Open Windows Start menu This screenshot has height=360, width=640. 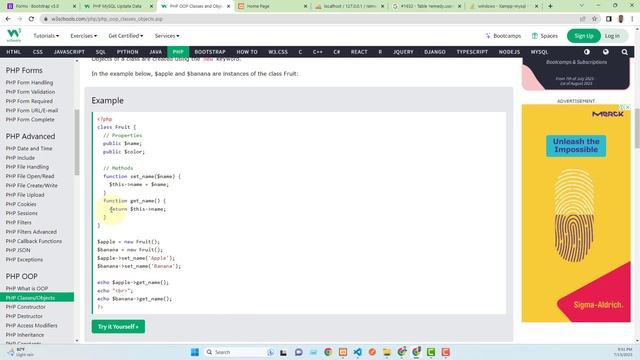point(195,352)
